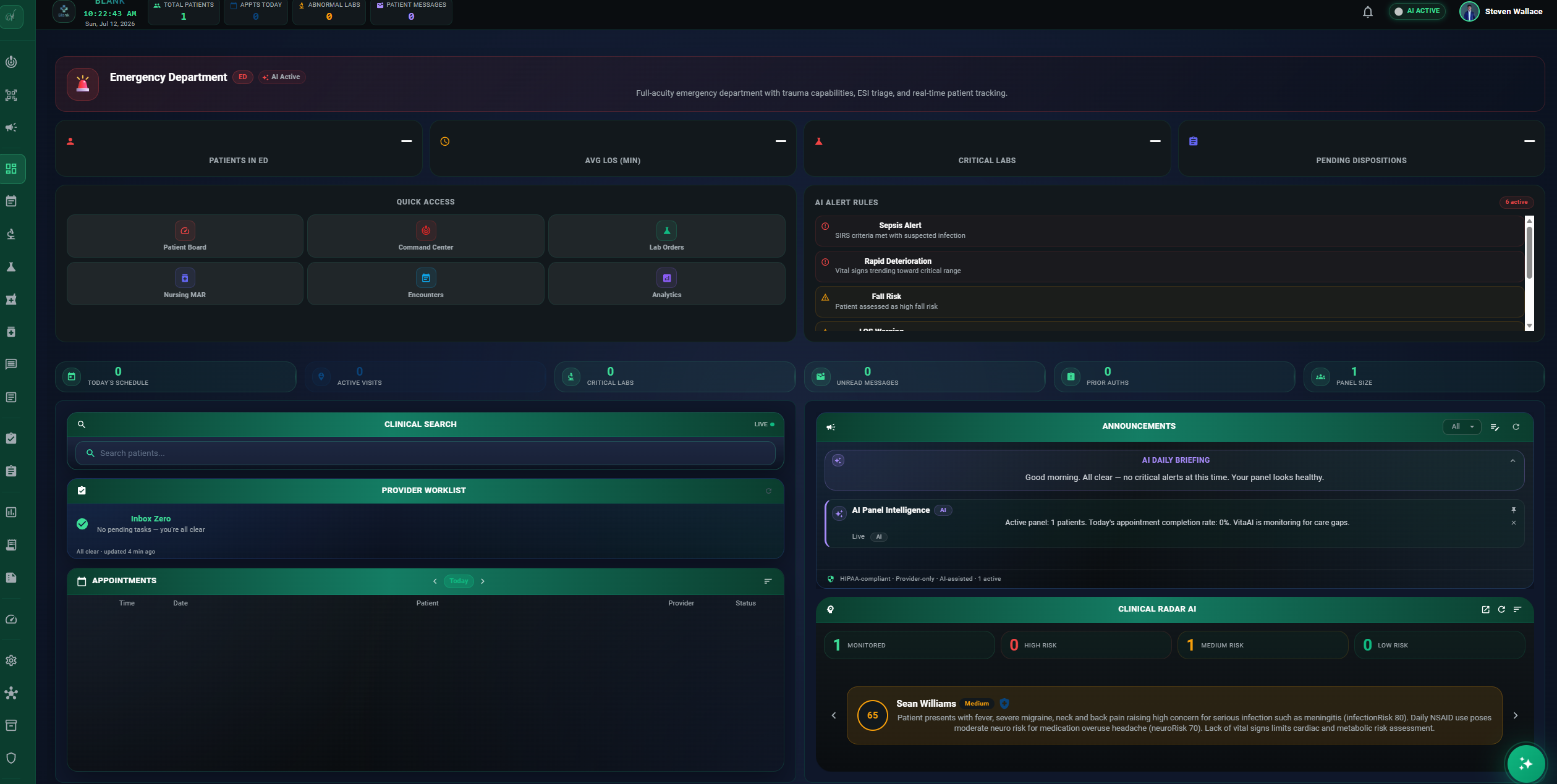The width and height of the screenshot is (1557, 784).
Task: Open the Nursing MAR quick access tile
Action: (x=185, y=284)
